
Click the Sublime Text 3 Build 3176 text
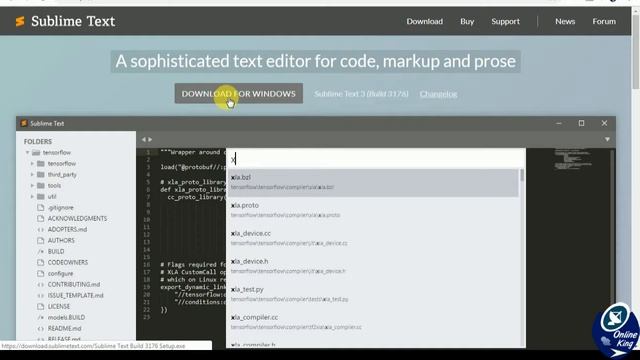pos(361,94)
